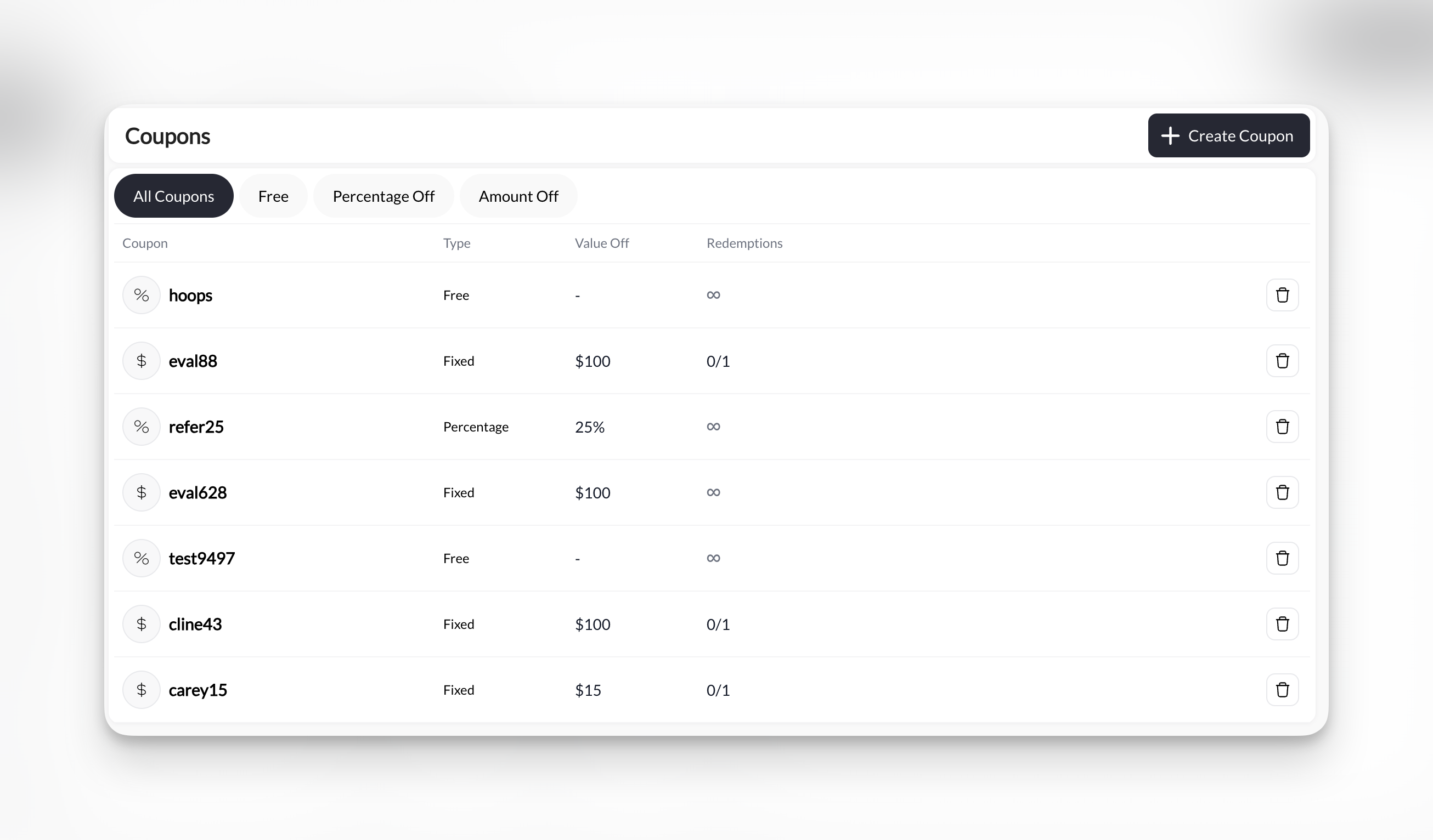The width and height of the screenshot is (1433, 840).
Task: Click the Redemptions column header
Action: click(x=744, y=243)
